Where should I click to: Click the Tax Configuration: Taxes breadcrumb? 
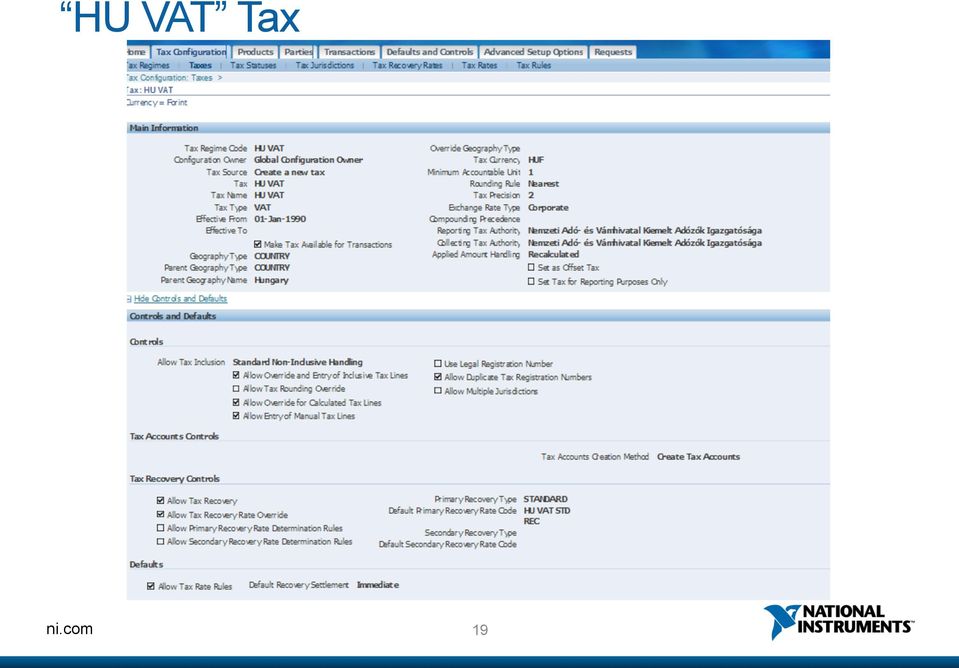169,78
